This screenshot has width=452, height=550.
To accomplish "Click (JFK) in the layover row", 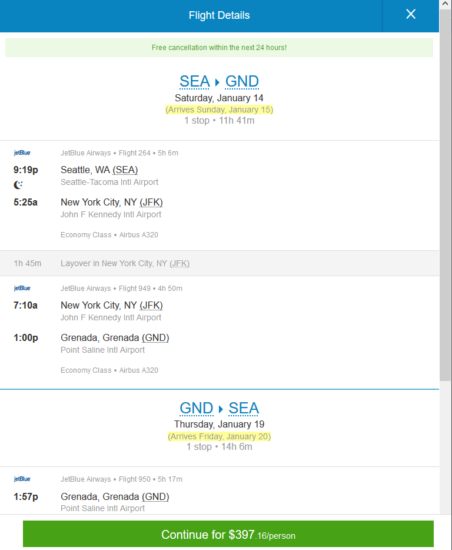I will coord(180,263).
